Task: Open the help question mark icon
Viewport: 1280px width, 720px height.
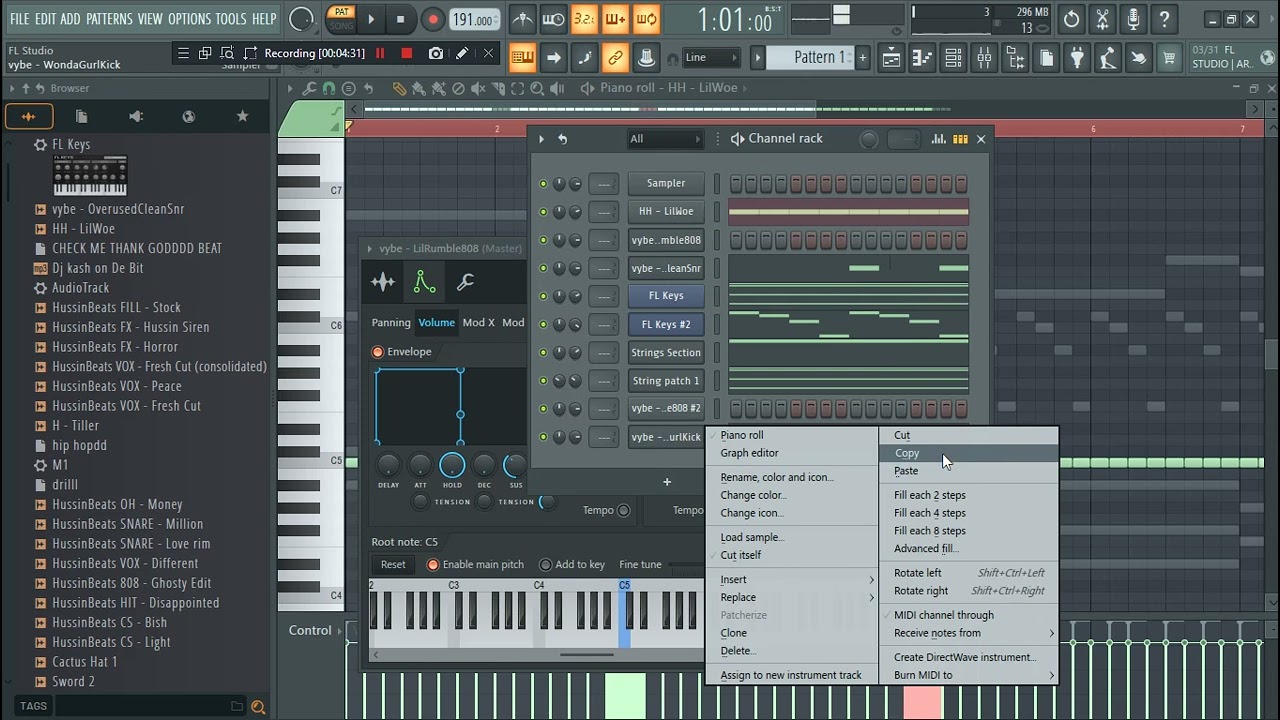Action: (x=1164, y=19)
